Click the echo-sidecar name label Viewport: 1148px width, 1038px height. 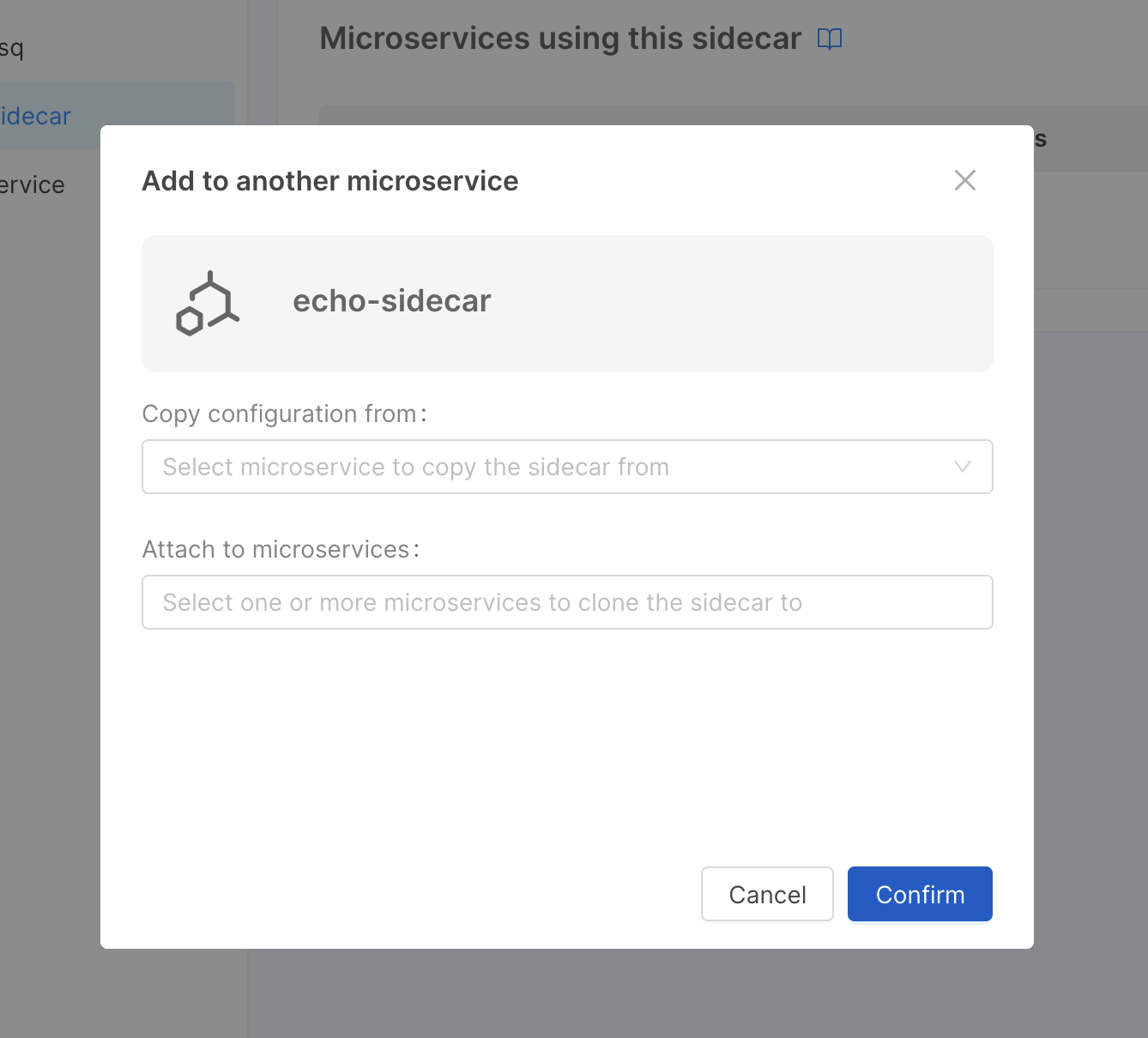coord(391,300)
